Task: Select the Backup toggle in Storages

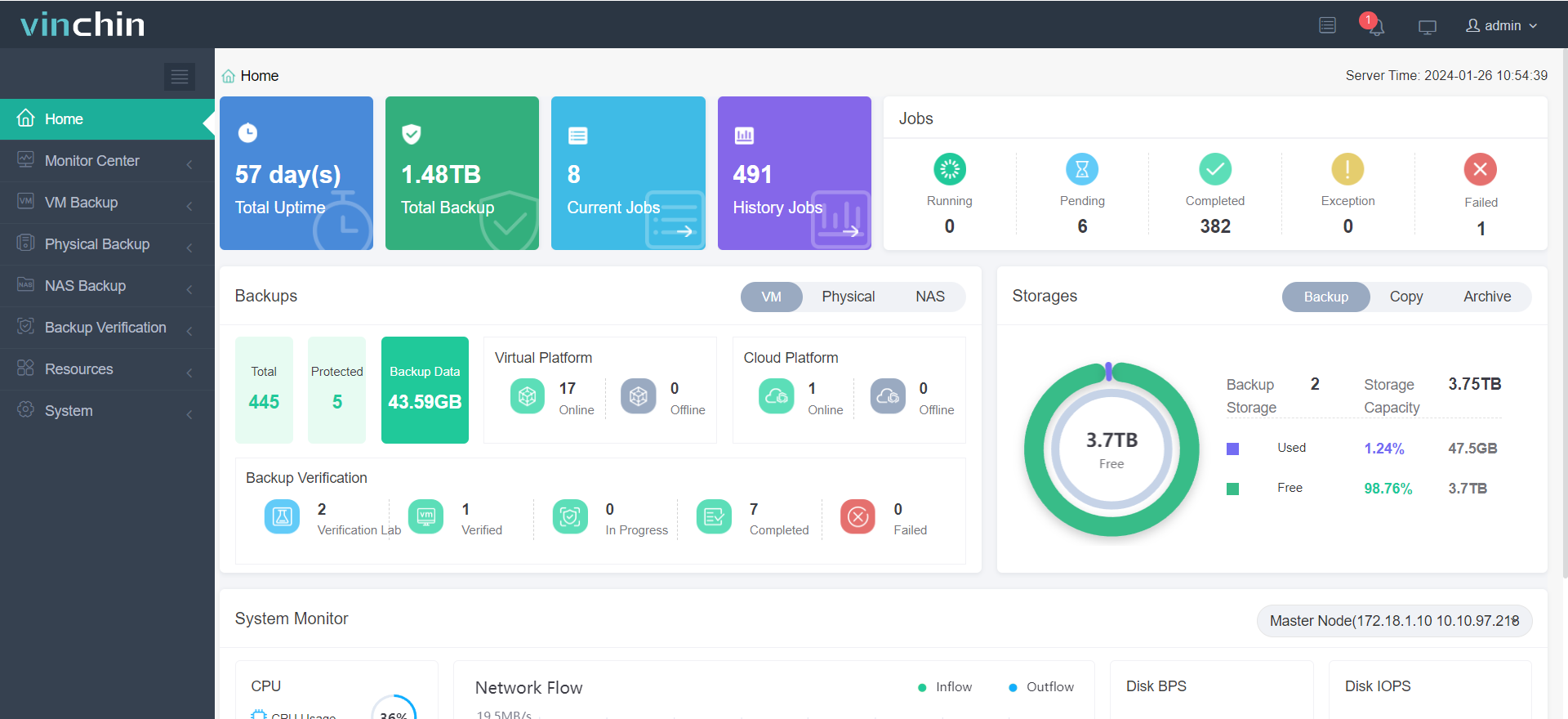Action: tap(1326, 297)
